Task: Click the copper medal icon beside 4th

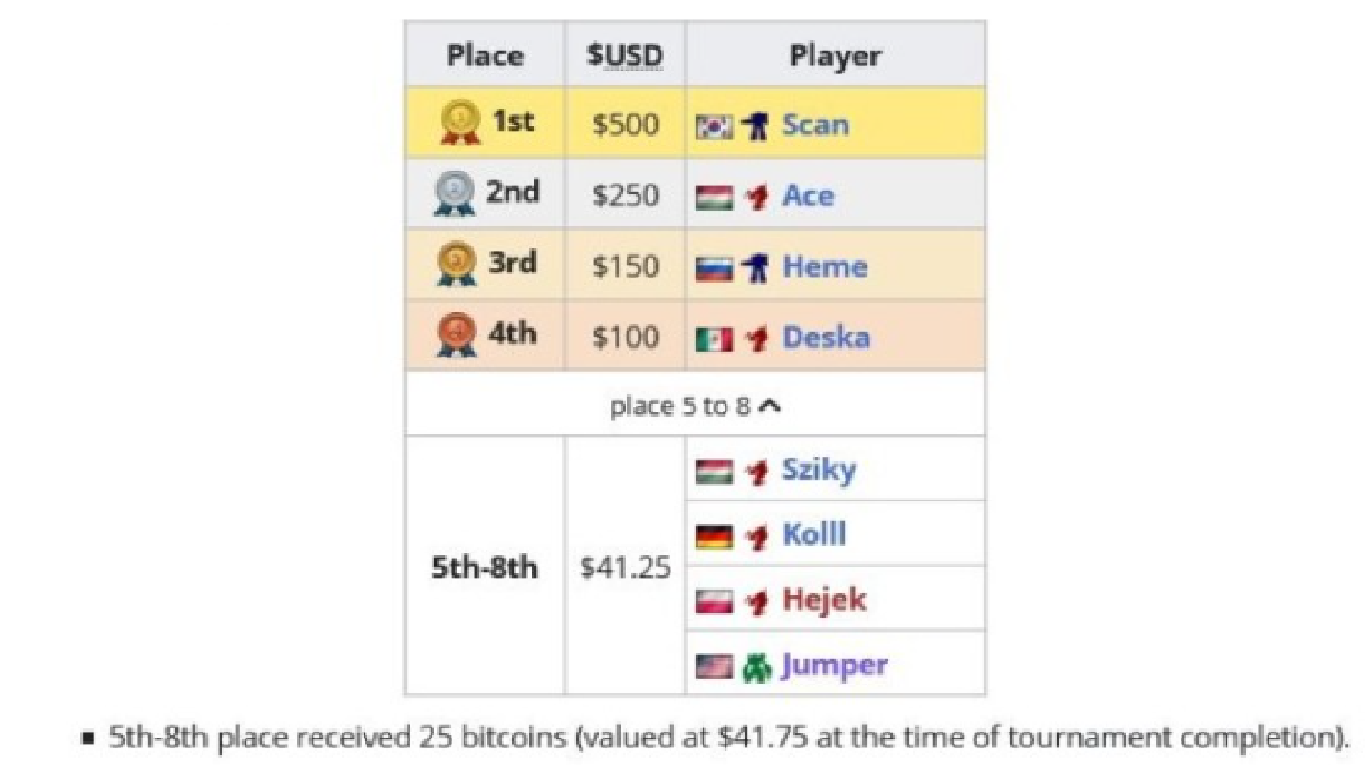Action: point(457,336)
